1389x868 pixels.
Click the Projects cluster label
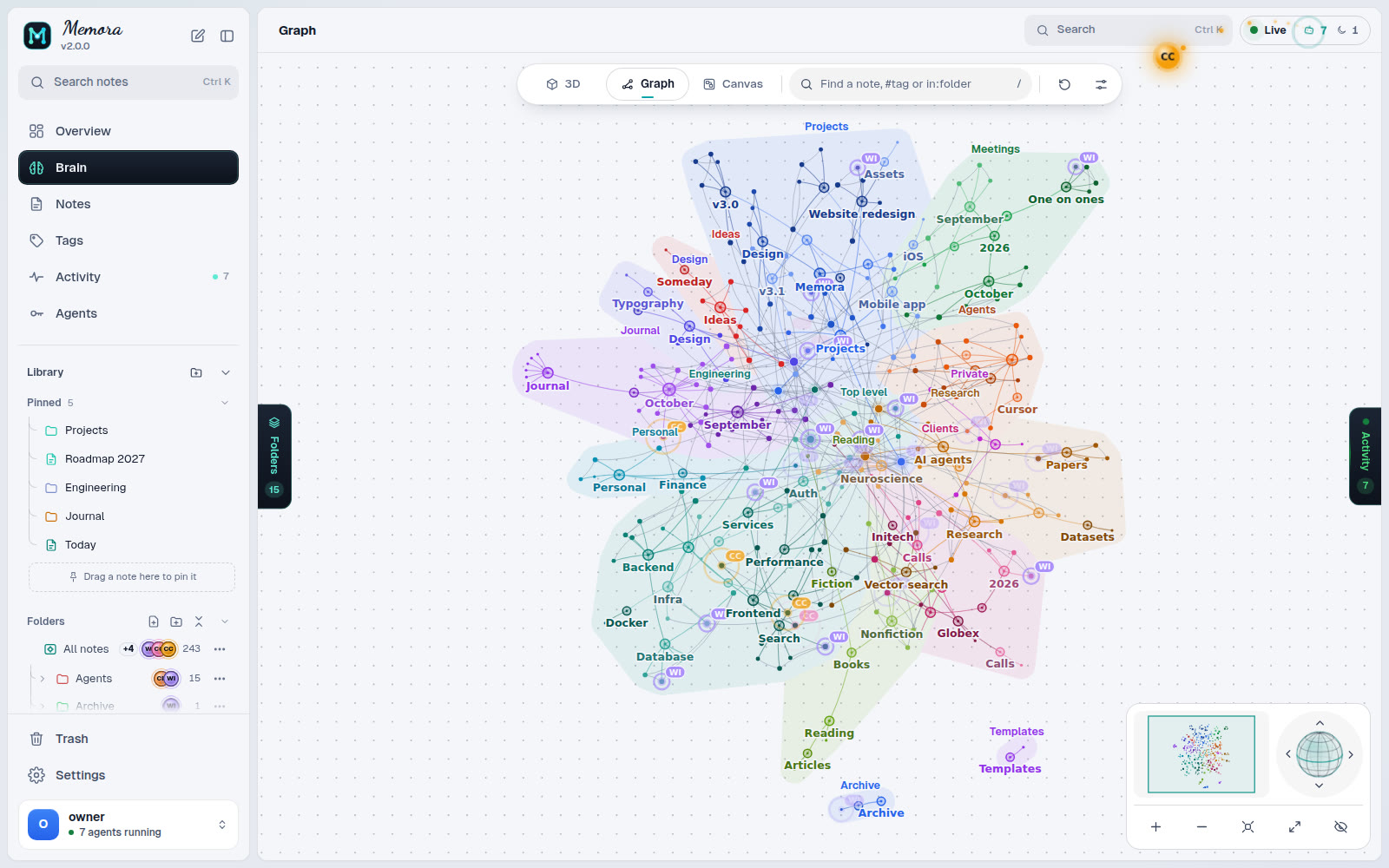tap(826, 127)
